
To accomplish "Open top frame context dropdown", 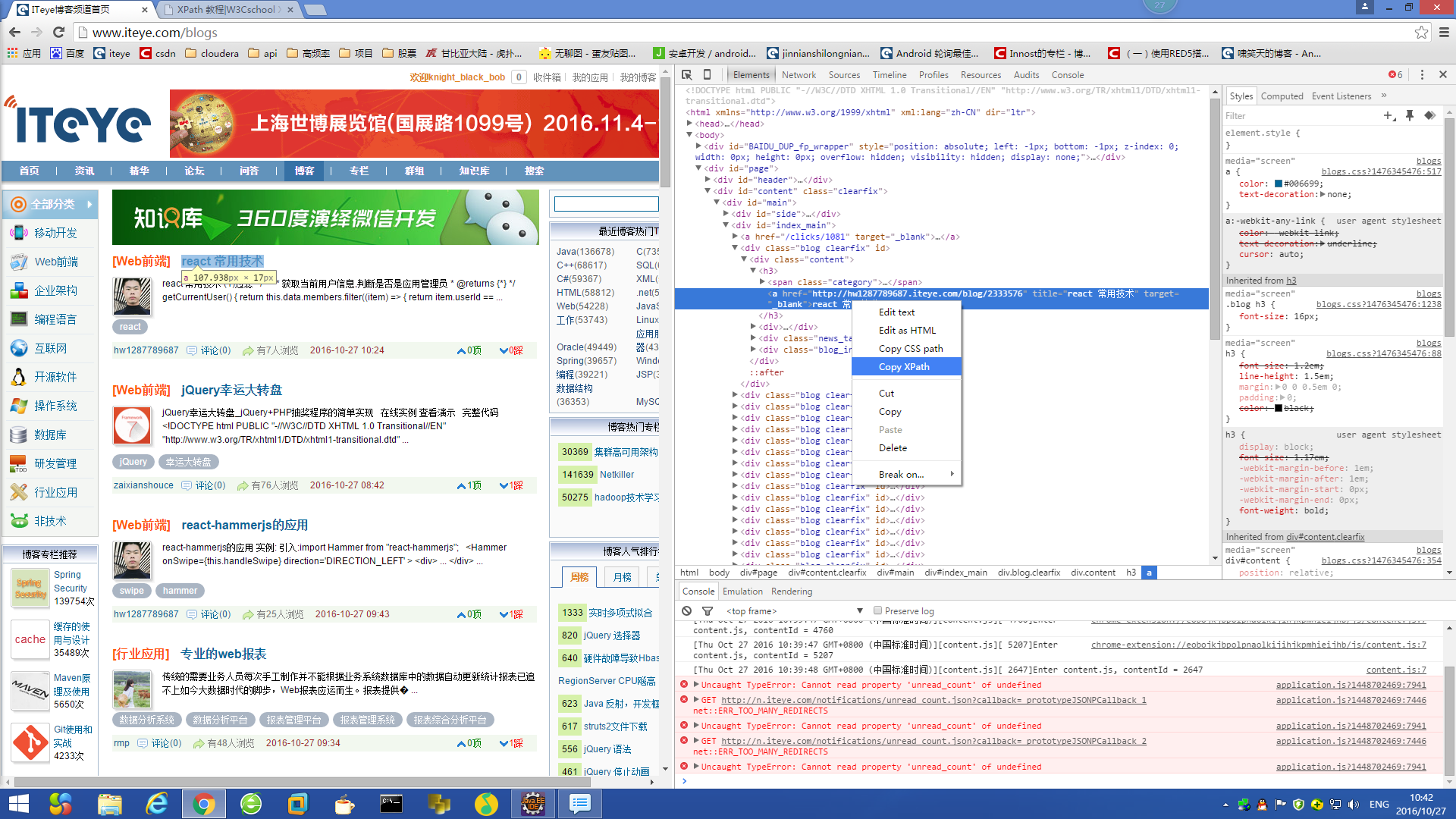I will pos(793,610).
